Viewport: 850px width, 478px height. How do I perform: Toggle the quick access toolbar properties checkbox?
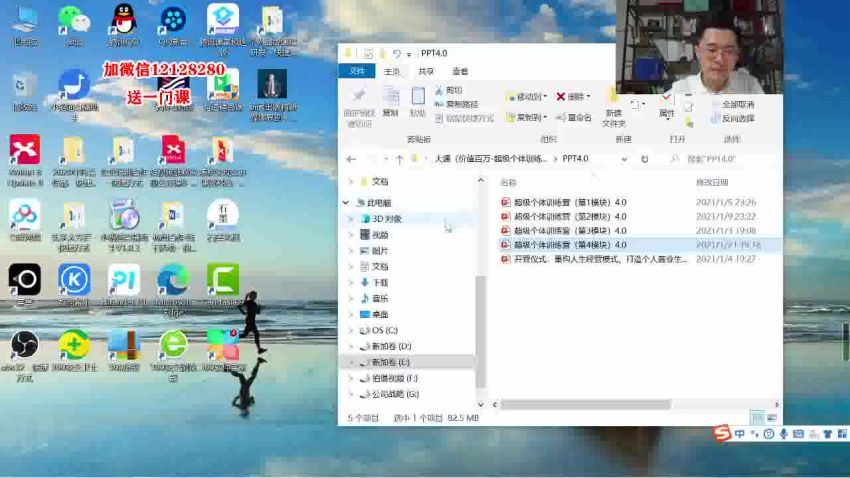[x=369, y=53]
